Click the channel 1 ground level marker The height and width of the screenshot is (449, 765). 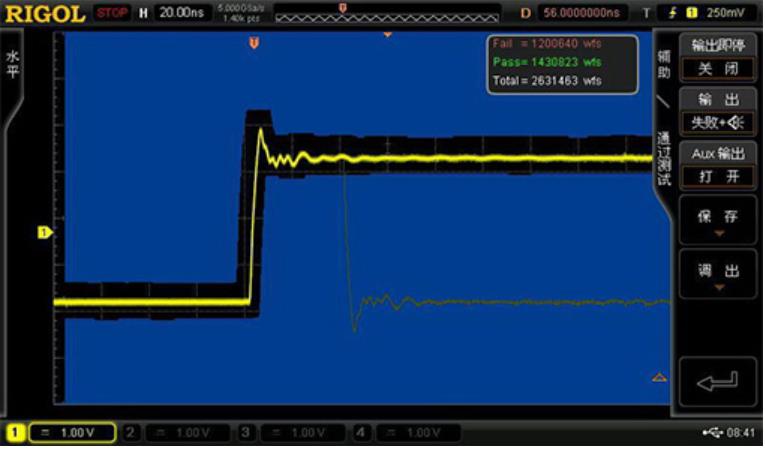point(44,232)
